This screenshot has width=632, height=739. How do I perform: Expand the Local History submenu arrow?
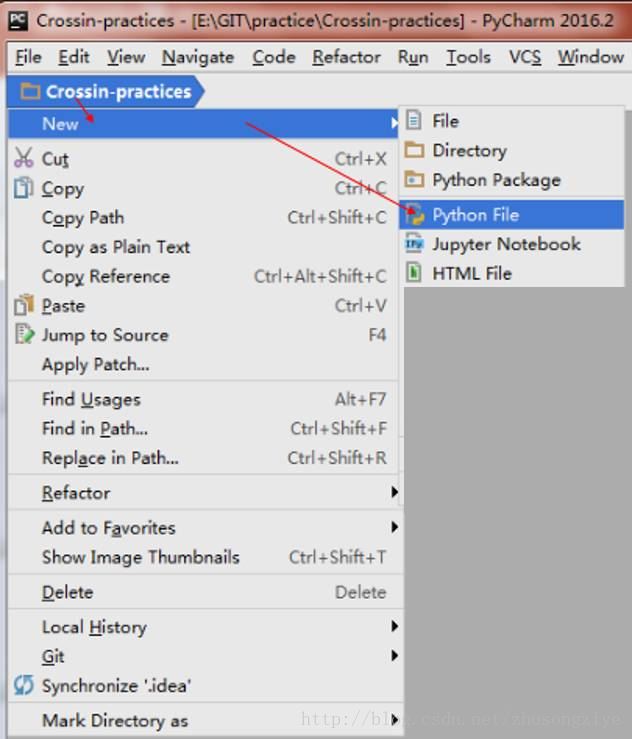click(x=394, y=626)
